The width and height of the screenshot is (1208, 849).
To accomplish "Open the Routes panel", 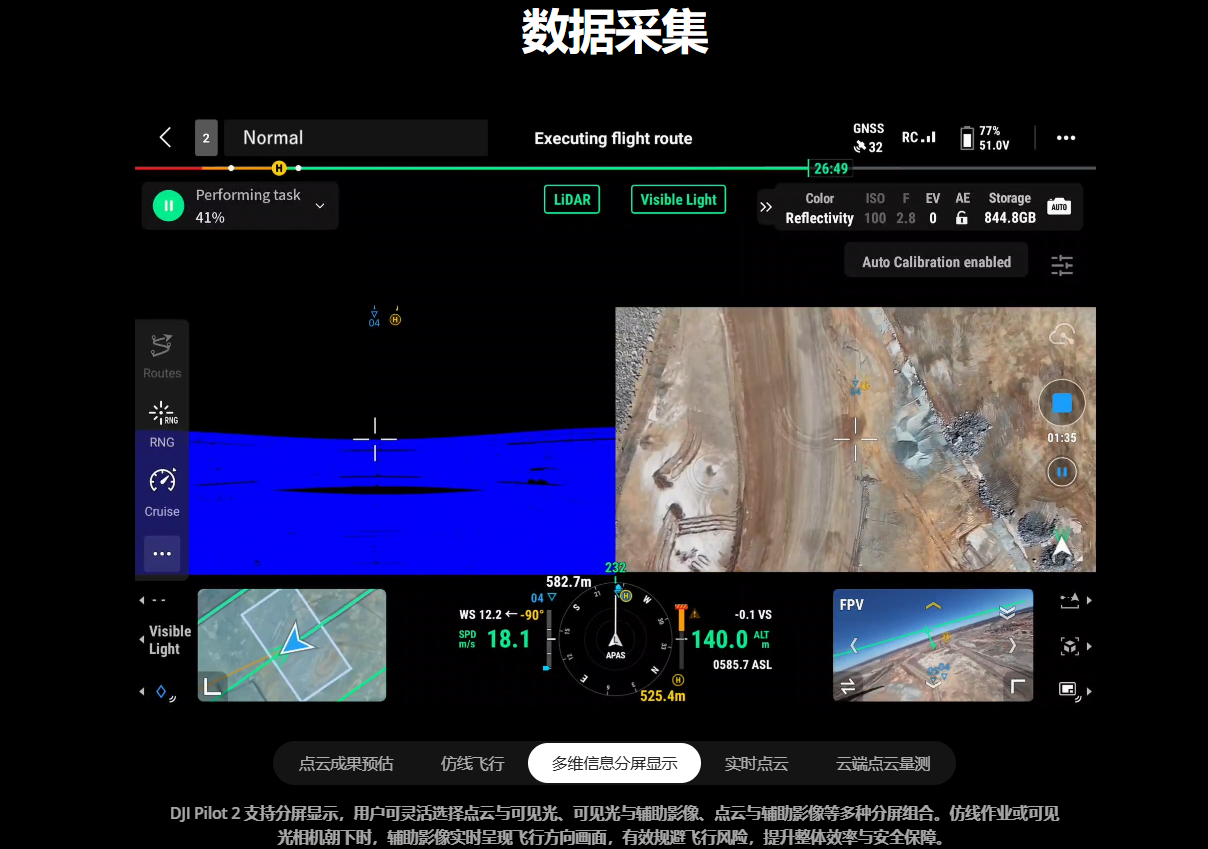I will [x=162, y=355].
